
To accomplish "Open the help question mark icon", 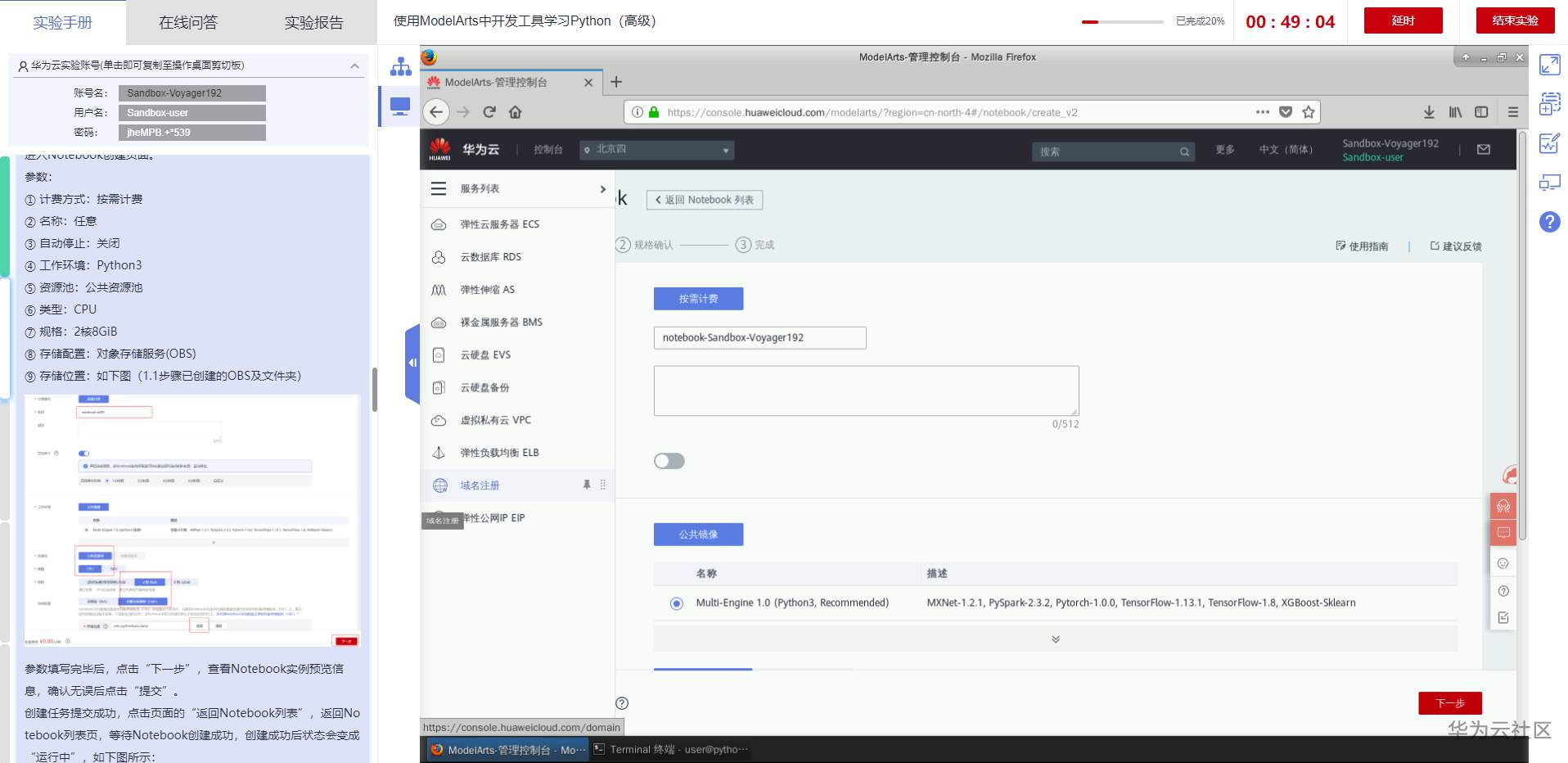I will pyautogui.click(x=1550, y=222).
